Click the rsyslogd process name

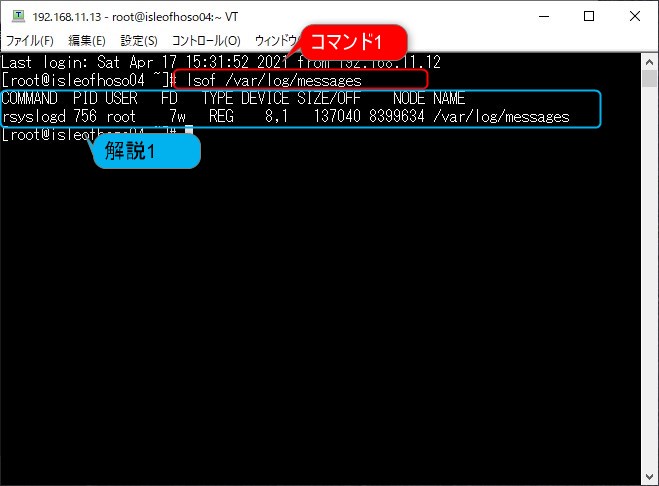pos(34,116)
